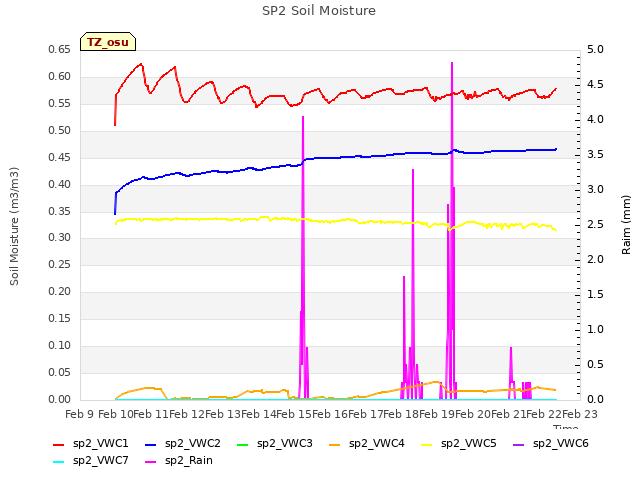Click the 0.0 right axis tick label
The image size is (640, 480).
(595, 400)
